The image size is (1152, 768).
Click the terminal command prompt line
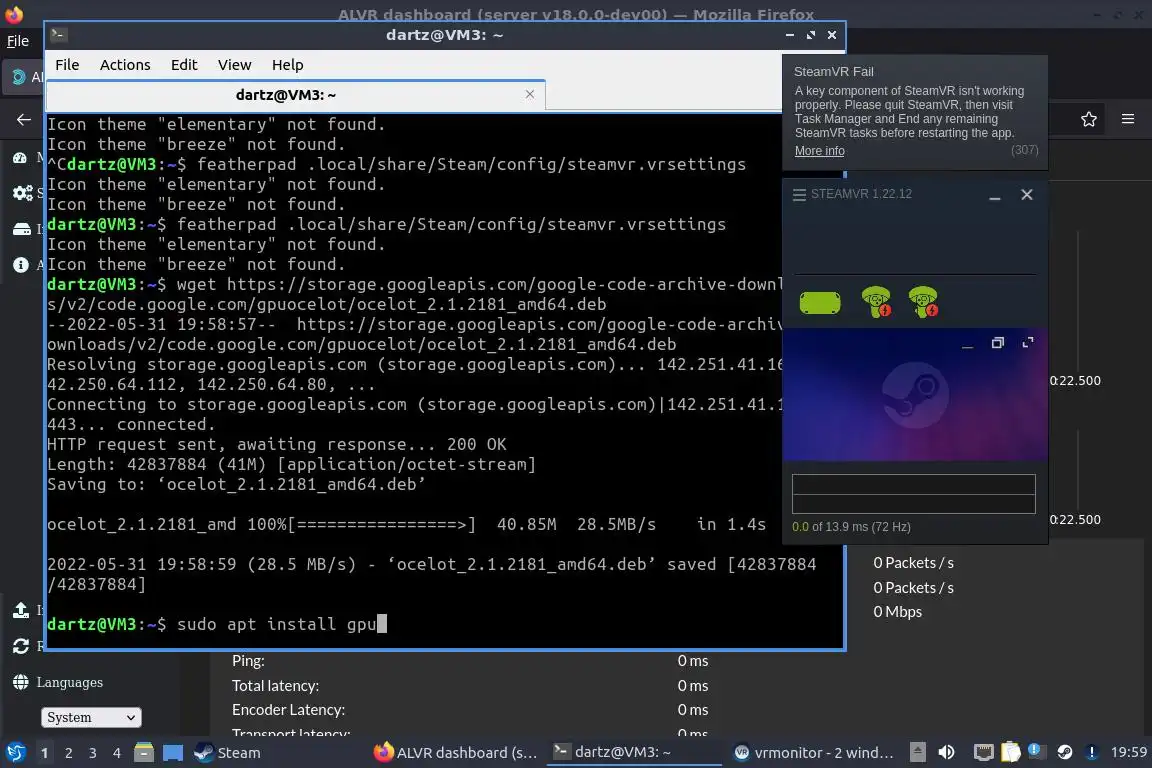click(217, 624)
